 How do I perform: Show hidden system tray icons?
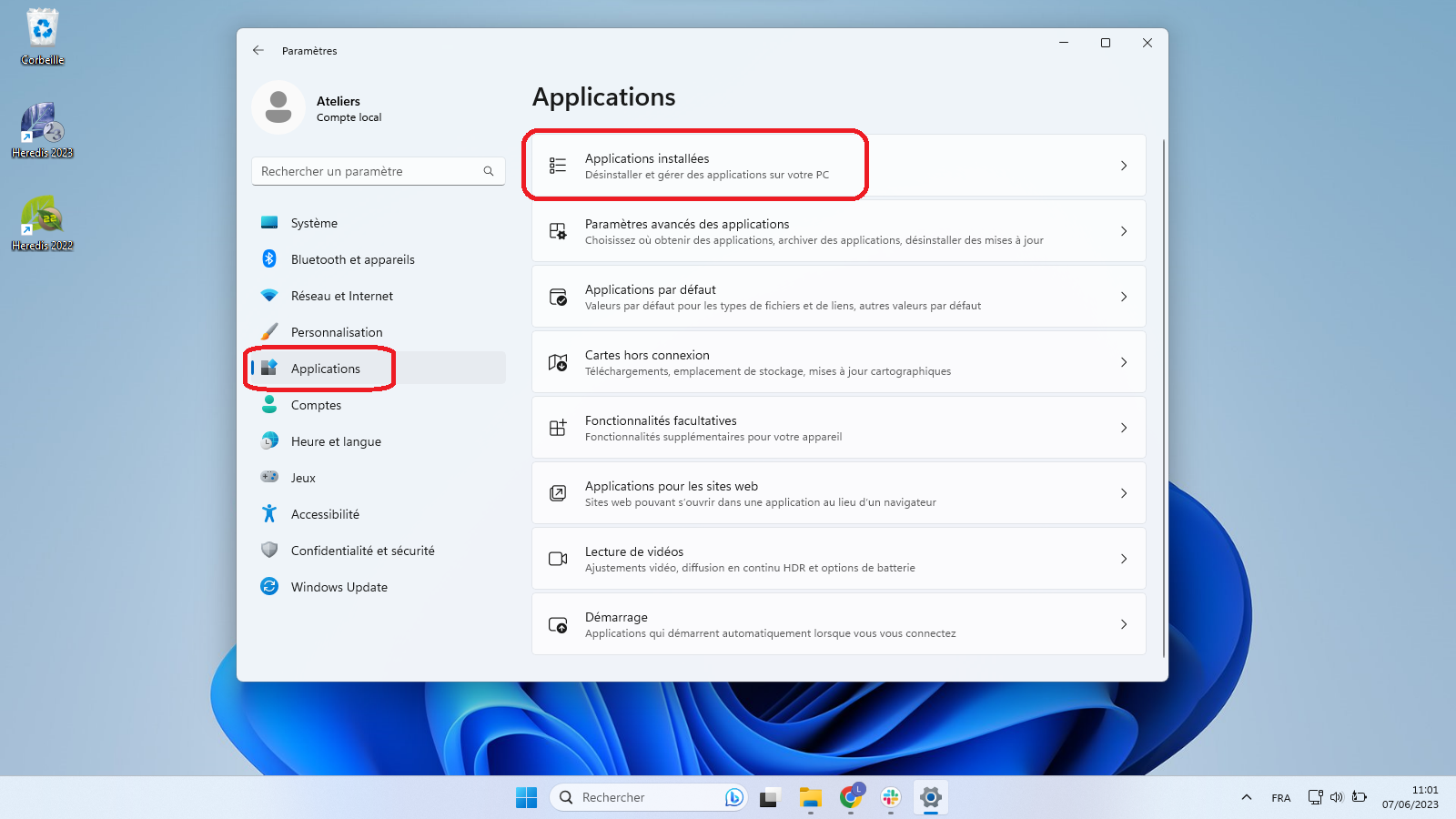(1246, 797)
